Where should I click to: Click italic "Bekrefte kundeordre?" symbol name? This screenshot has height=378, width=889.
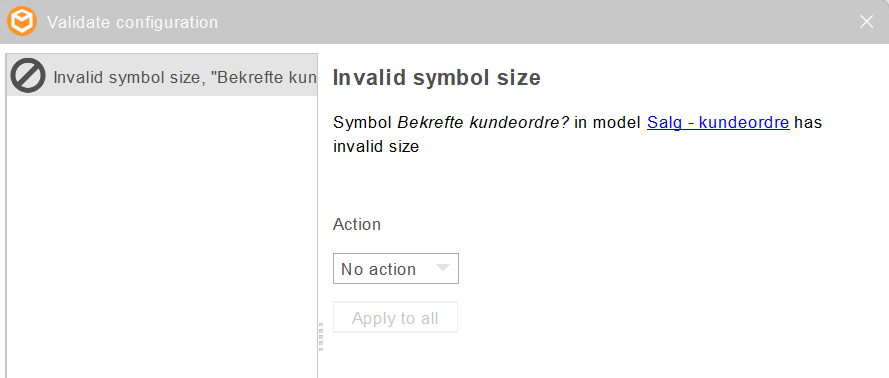tap(484, 122)
